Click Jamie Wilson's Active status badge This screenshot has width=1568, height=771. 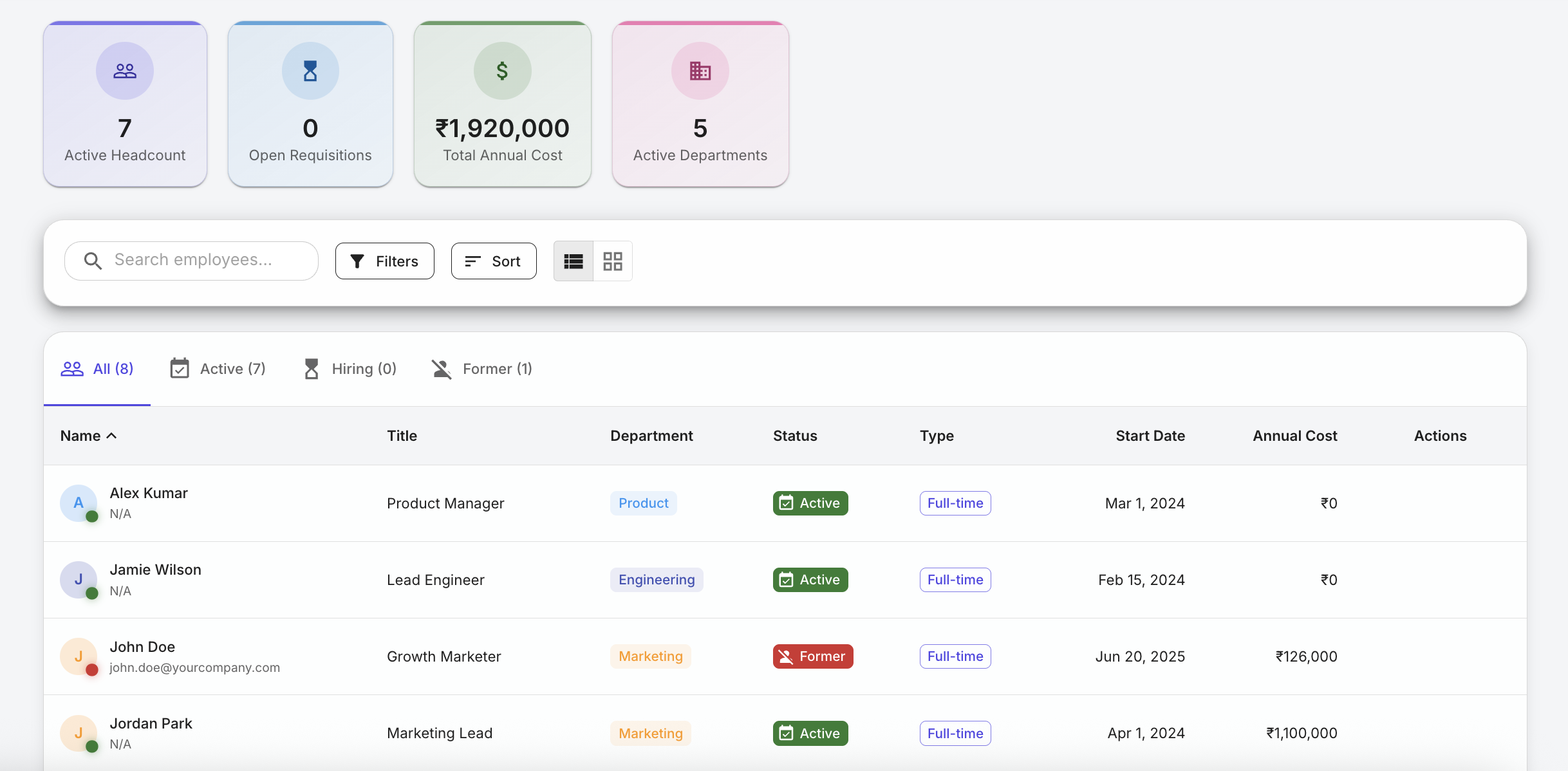click(x=810, y=580)
